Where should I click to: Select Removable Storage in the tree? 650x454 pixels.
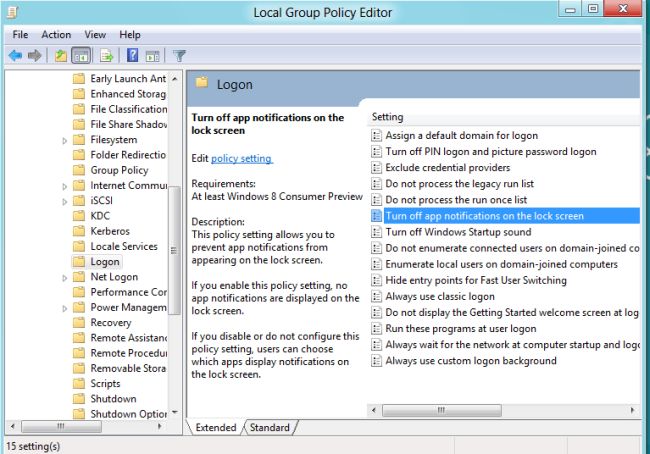(128, 368)
